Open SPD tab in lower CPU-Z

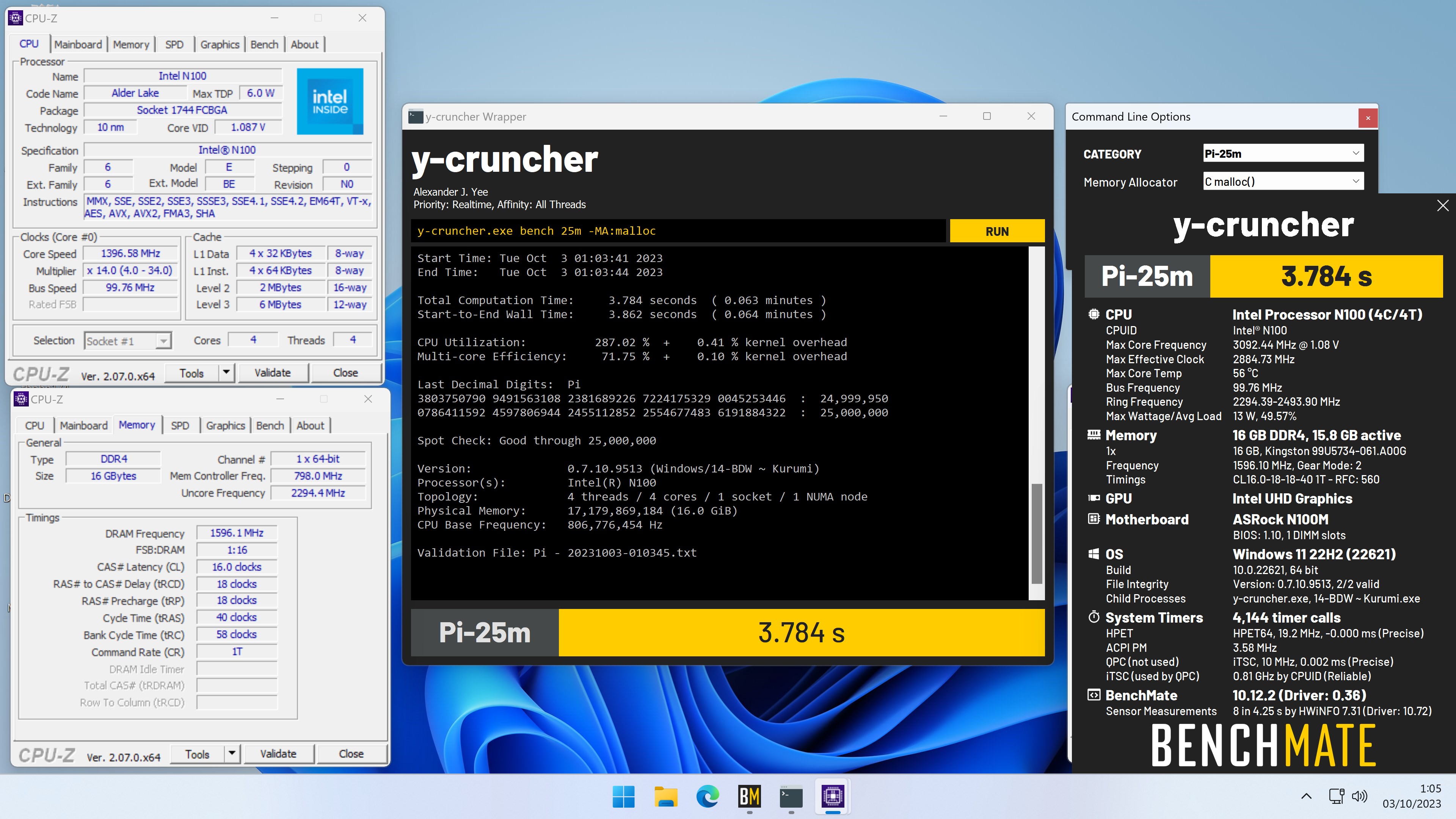click(180, 425)
